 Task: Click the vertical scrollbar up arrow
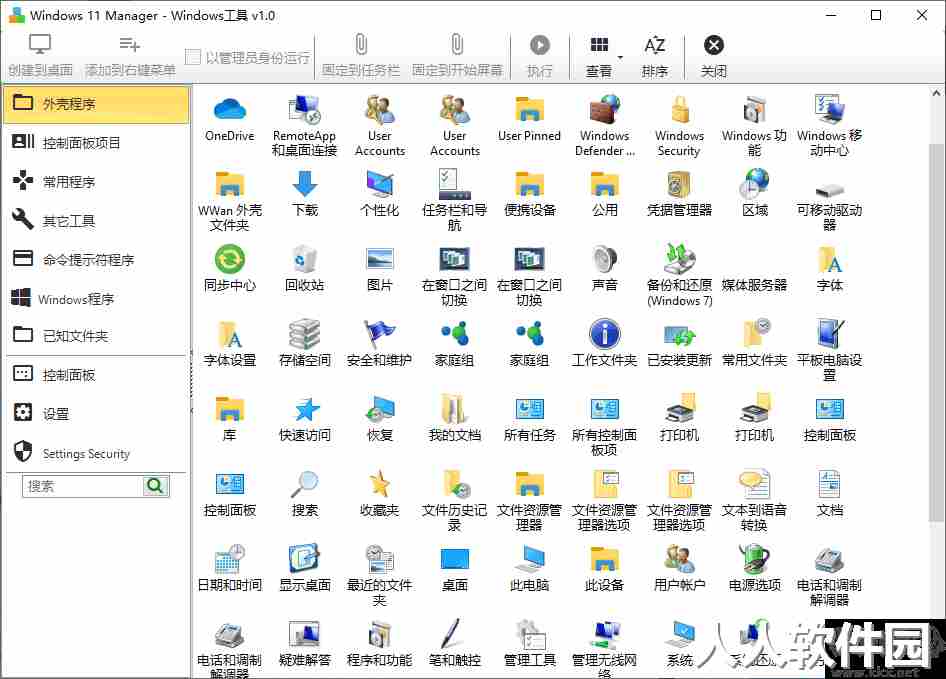coord(936,93)
